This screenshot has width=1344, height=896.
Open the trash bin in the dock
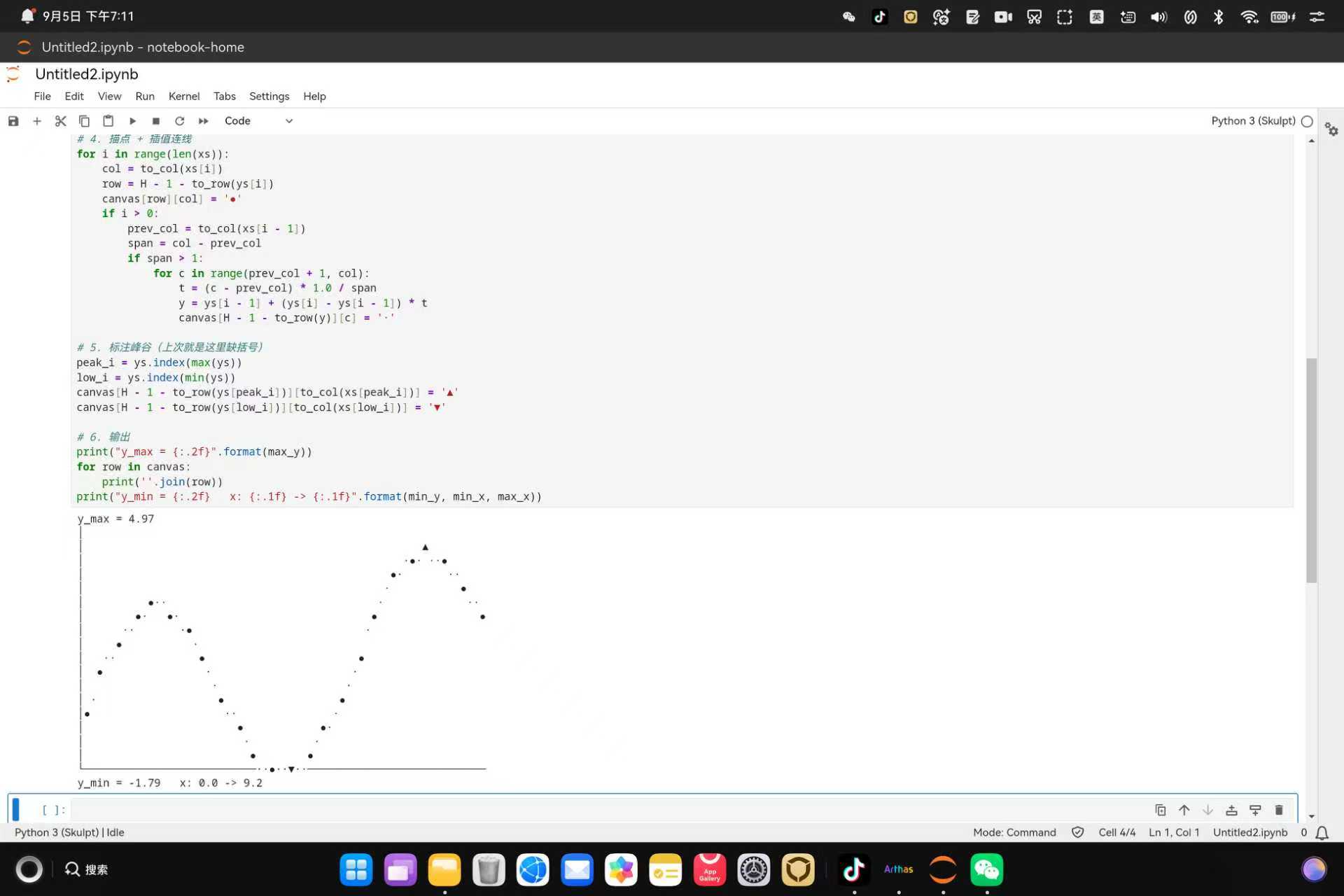(x=489, y=869)
